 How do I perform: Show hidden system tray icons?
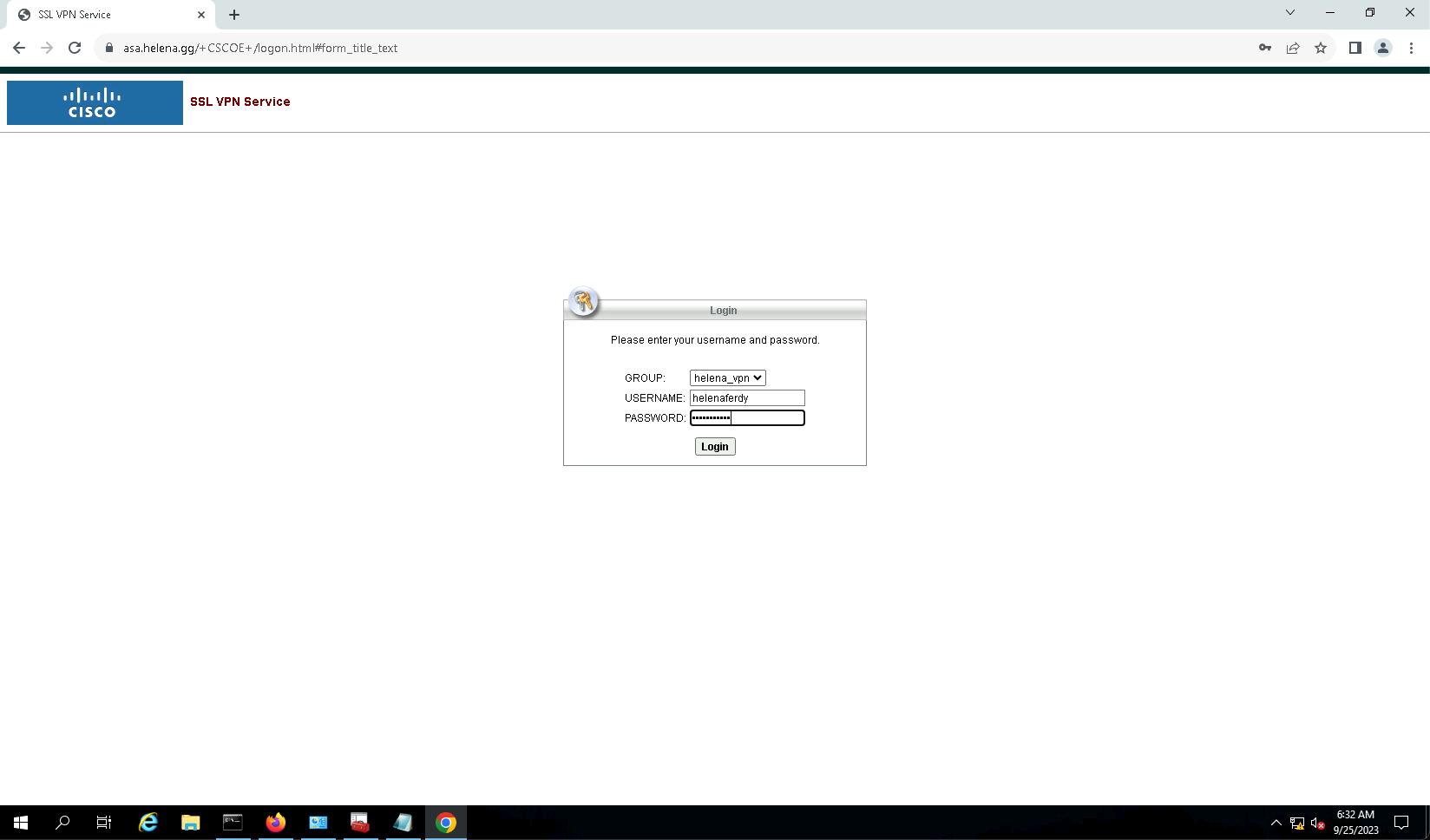(1276, 823)
